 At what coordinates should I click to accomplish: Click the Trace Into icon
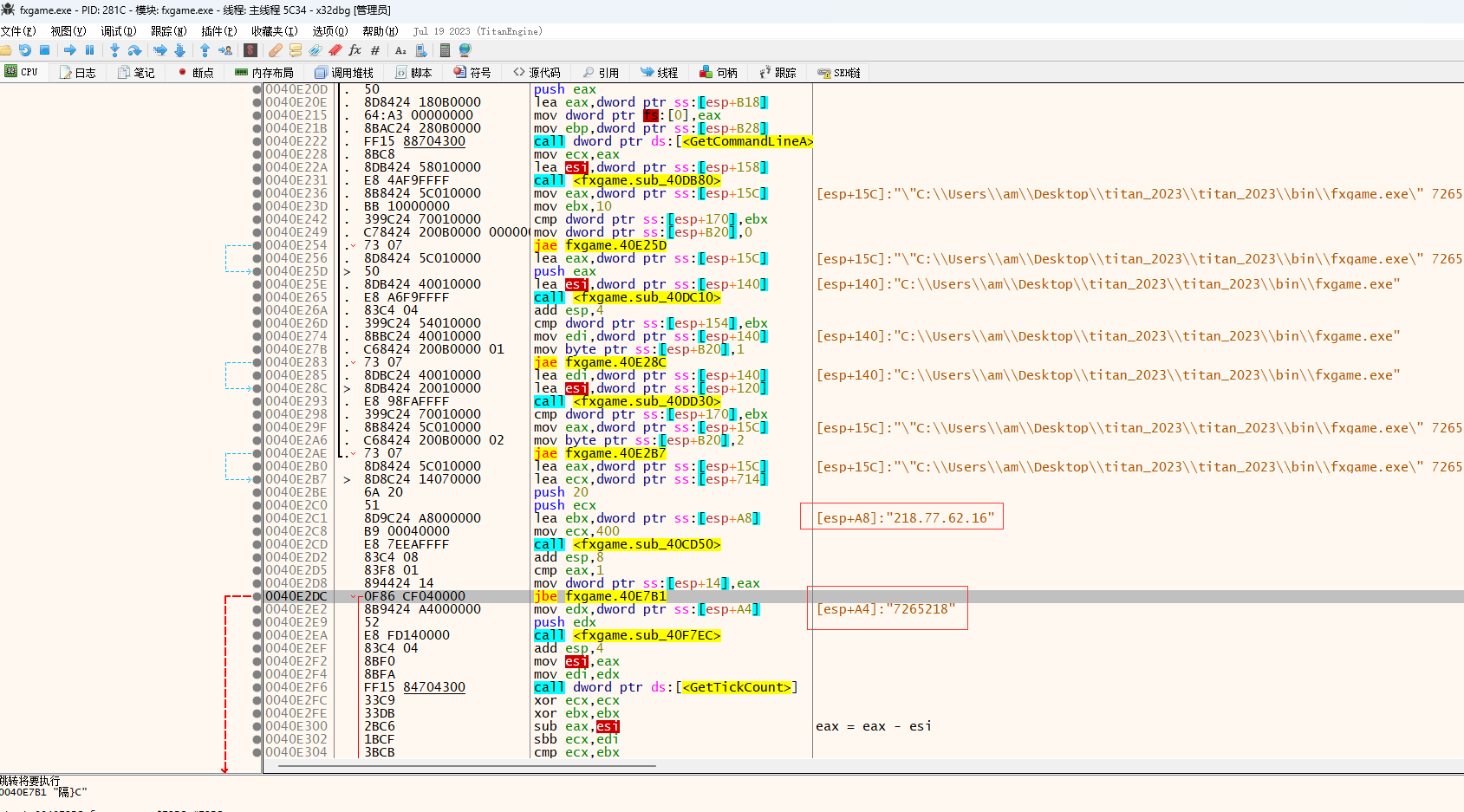pyautogui.click(x=160, y=50)
